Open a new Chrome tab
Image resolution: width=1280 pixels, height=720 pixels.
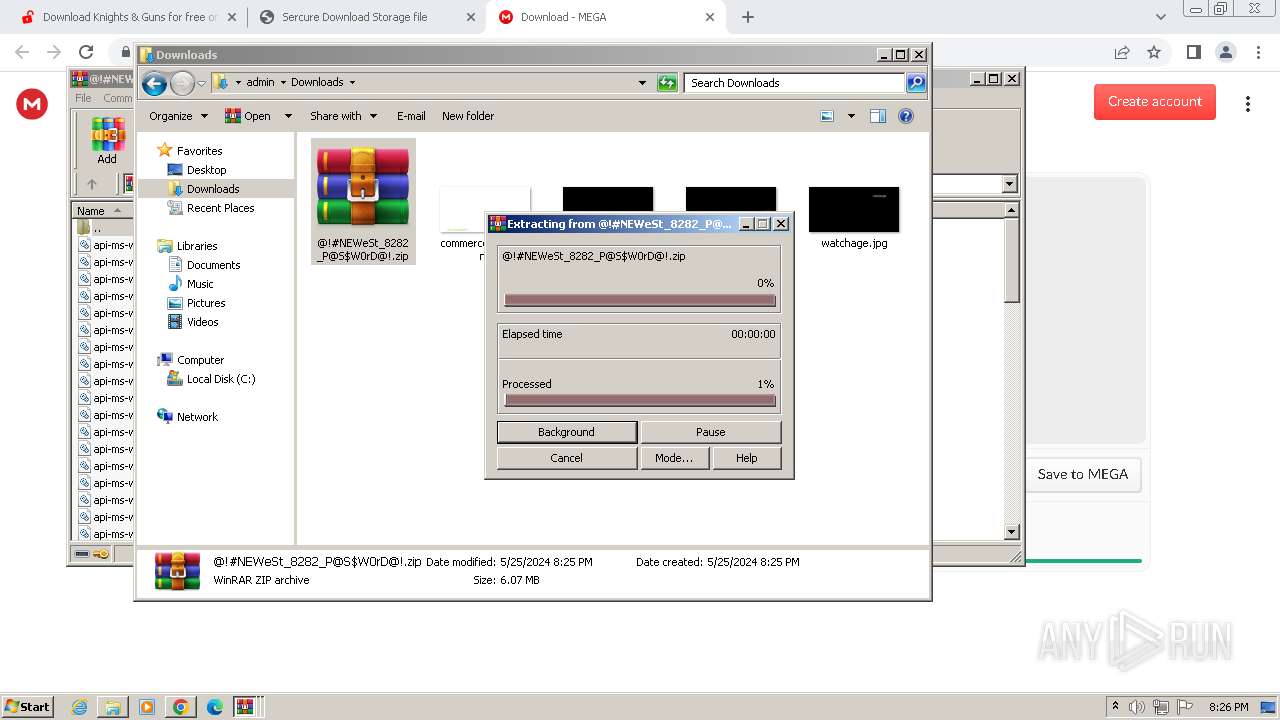(x=748, y=17)
